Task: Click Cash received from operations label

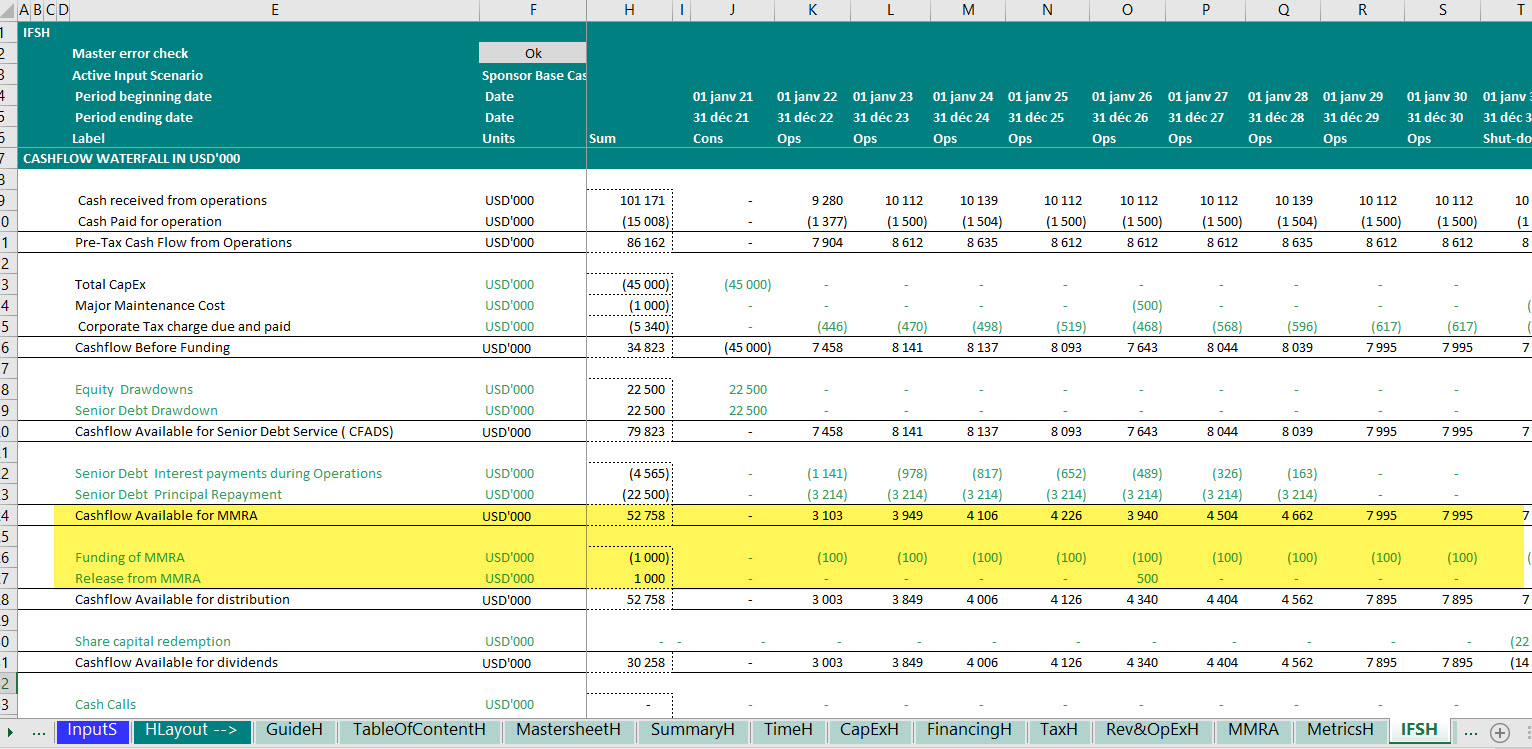Action: [x=172, y=200]
